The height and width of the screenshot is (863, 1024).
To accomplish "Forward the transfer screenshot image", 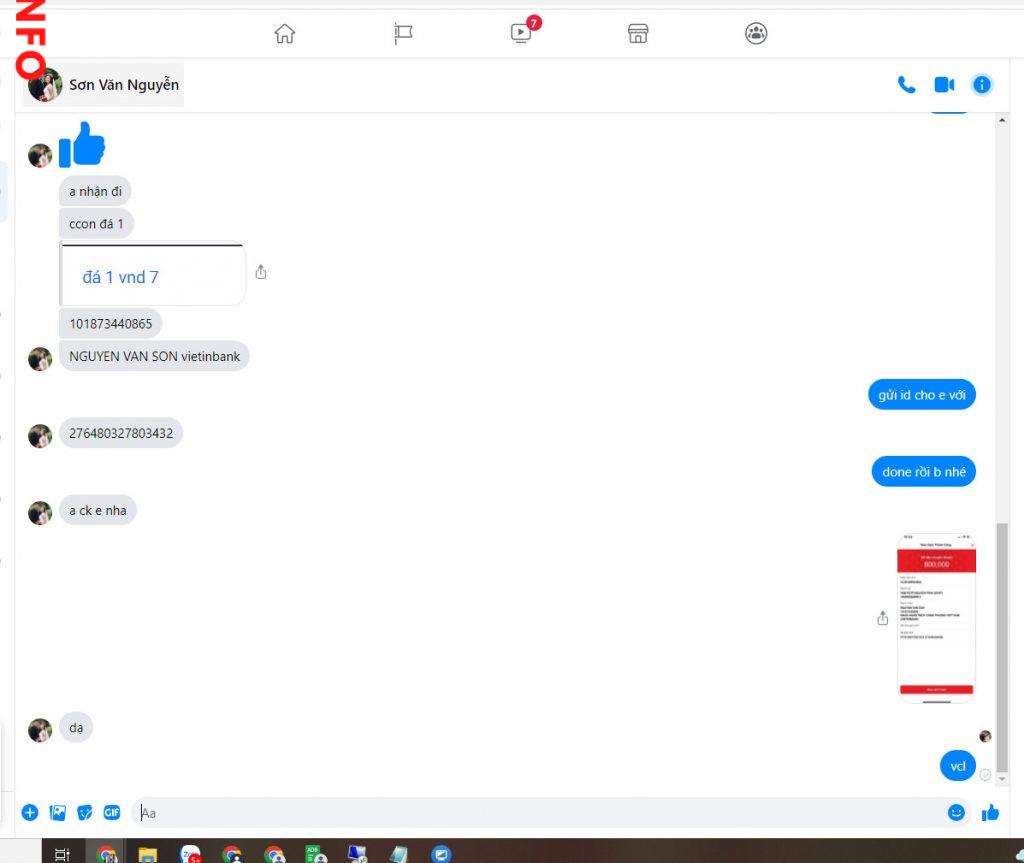I will click(882, 619).
